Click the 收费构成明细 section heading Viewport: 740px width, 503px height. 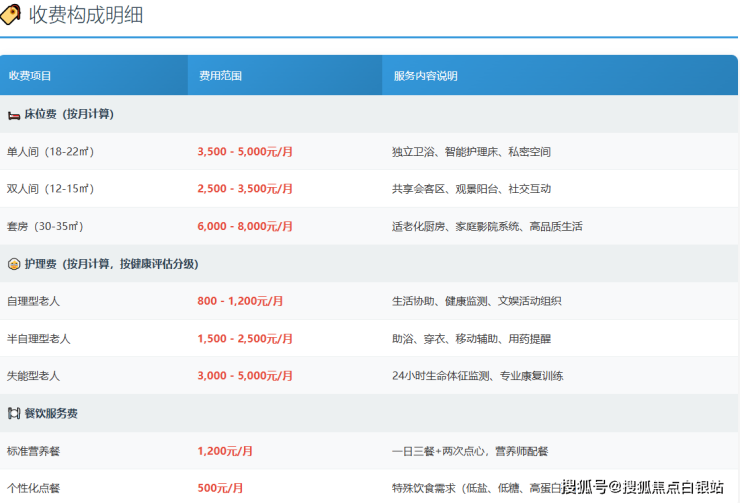click(86, 15)
